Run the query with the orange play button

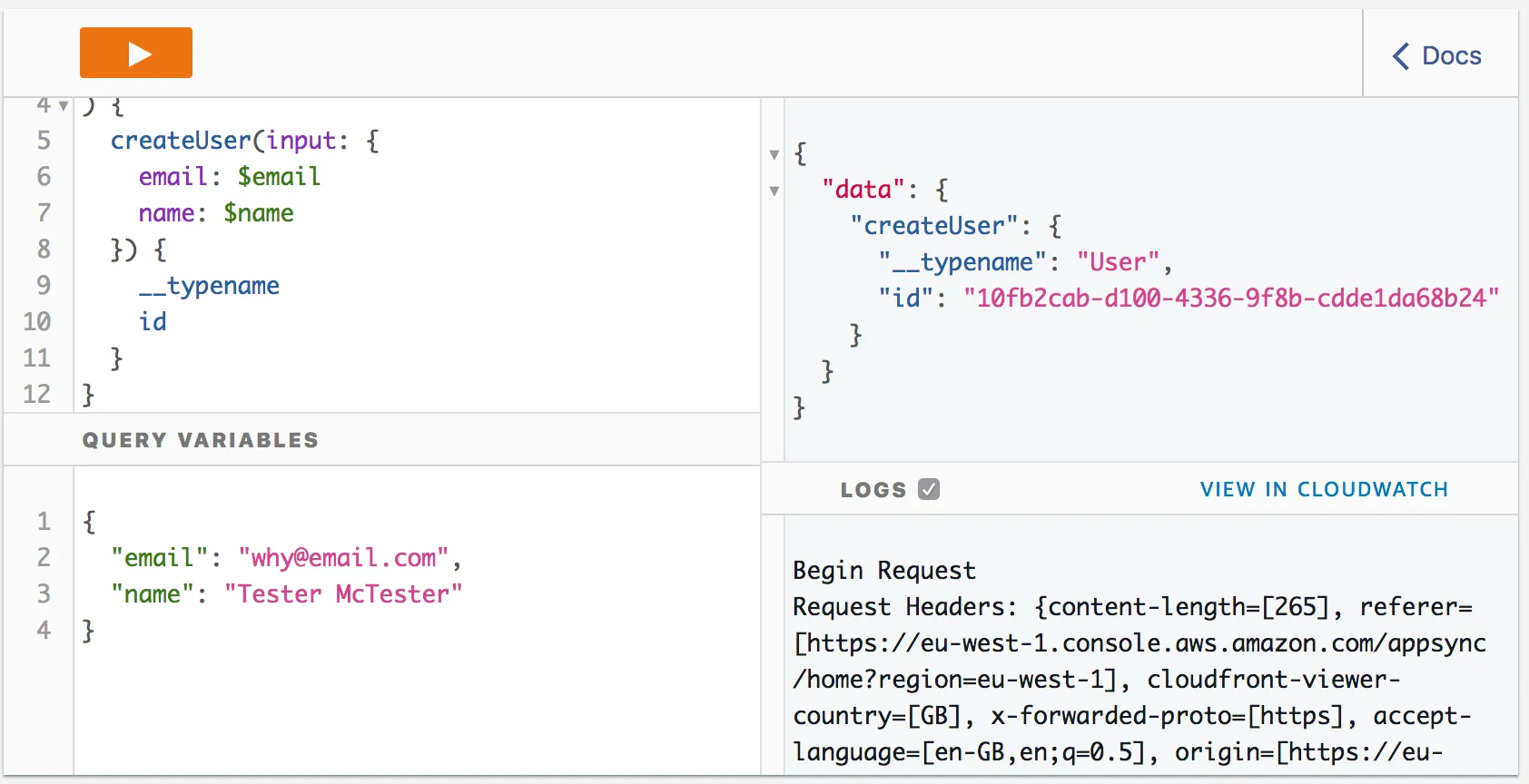click(136, 54)
